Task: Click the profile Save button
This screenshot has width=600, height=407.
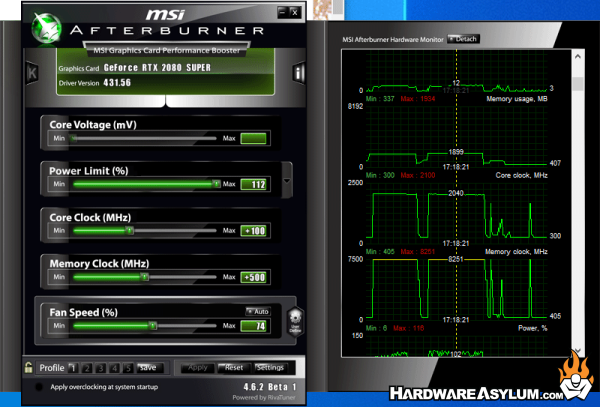Action: [150, 368]
